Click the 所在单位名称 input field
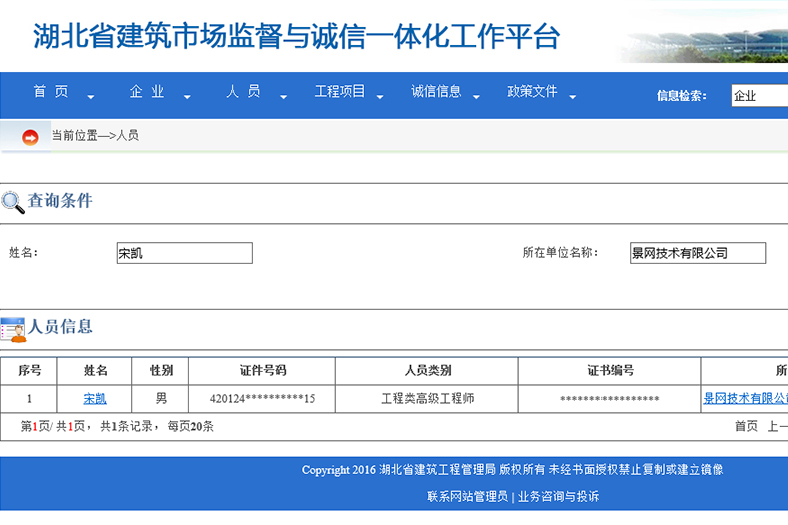 [697, 253]
